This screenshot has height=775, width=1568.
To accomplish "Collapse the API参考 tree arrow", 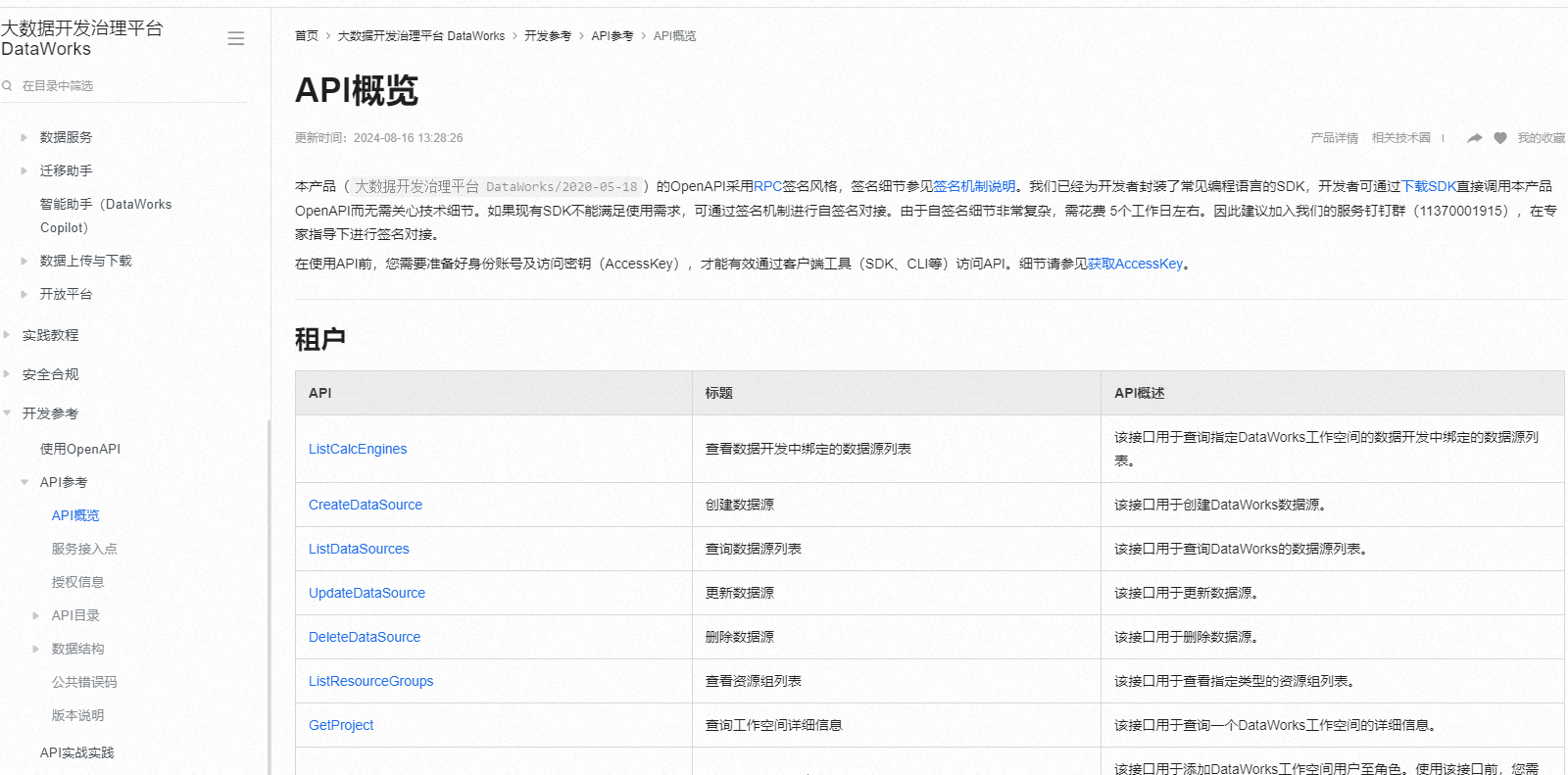I will pos(24,482).
